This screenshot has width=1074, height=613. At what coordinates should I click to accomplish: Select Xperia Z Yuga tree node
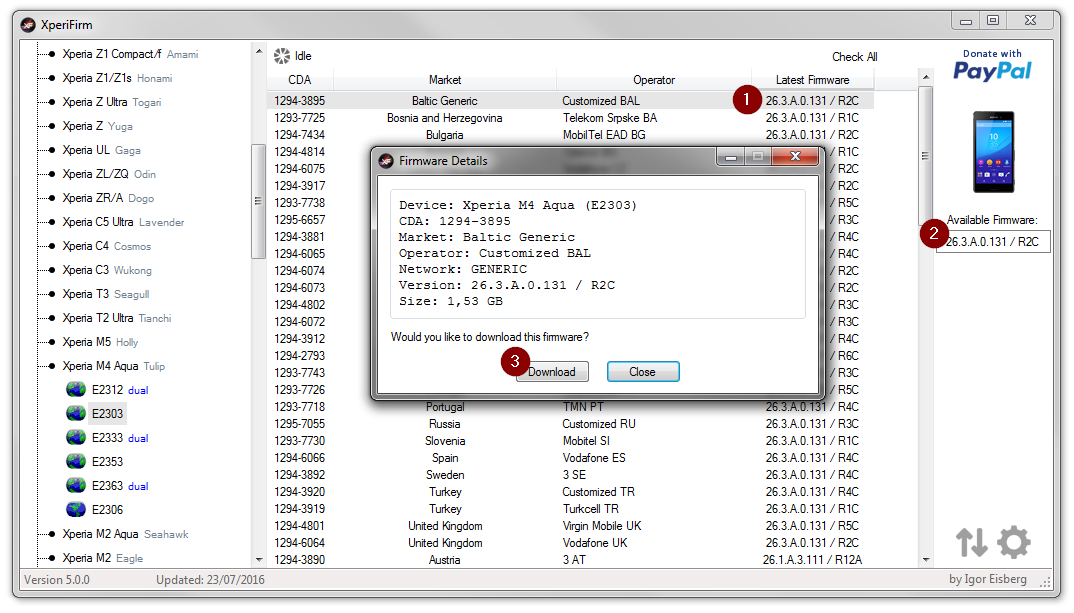coord(97,126)
